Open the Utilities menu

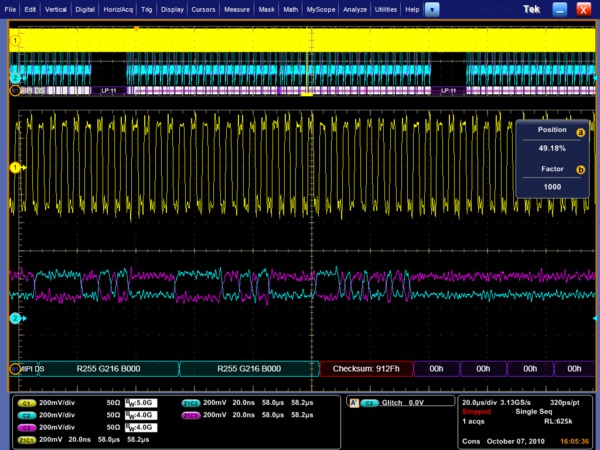[386, 10]
